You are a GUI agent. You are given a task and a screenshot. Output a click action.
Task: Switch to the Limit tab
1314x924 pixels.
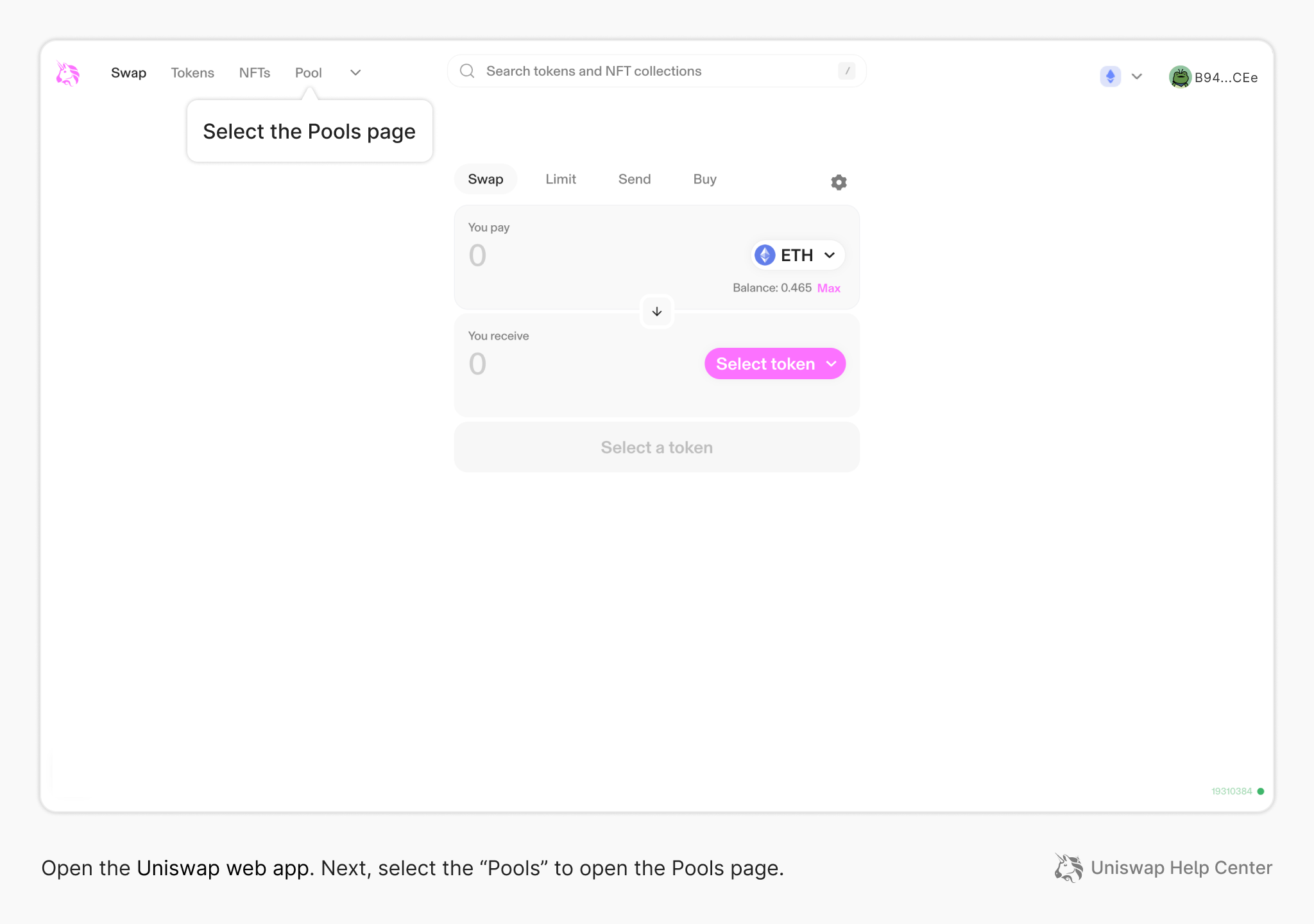pyautogui.click(x=560, y=179)
